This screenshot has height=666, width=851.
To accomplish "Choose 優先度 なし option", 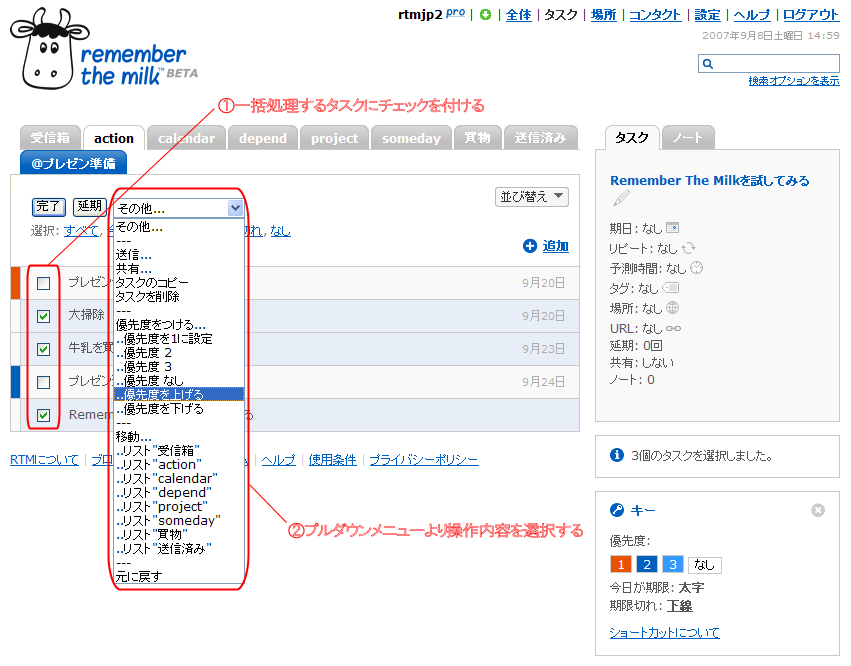I will click(x=179, y=381).
